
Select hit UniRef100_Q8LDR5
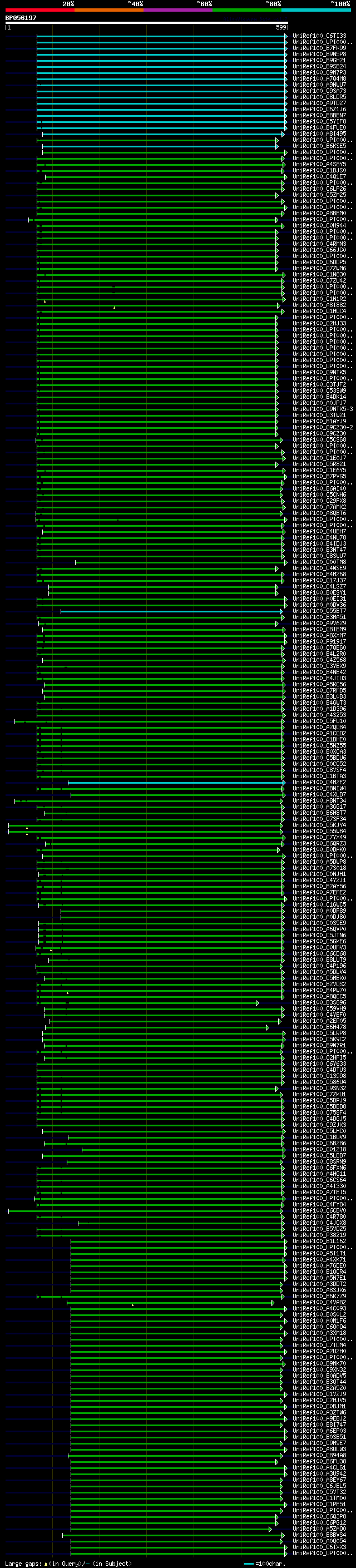[319, 97]
